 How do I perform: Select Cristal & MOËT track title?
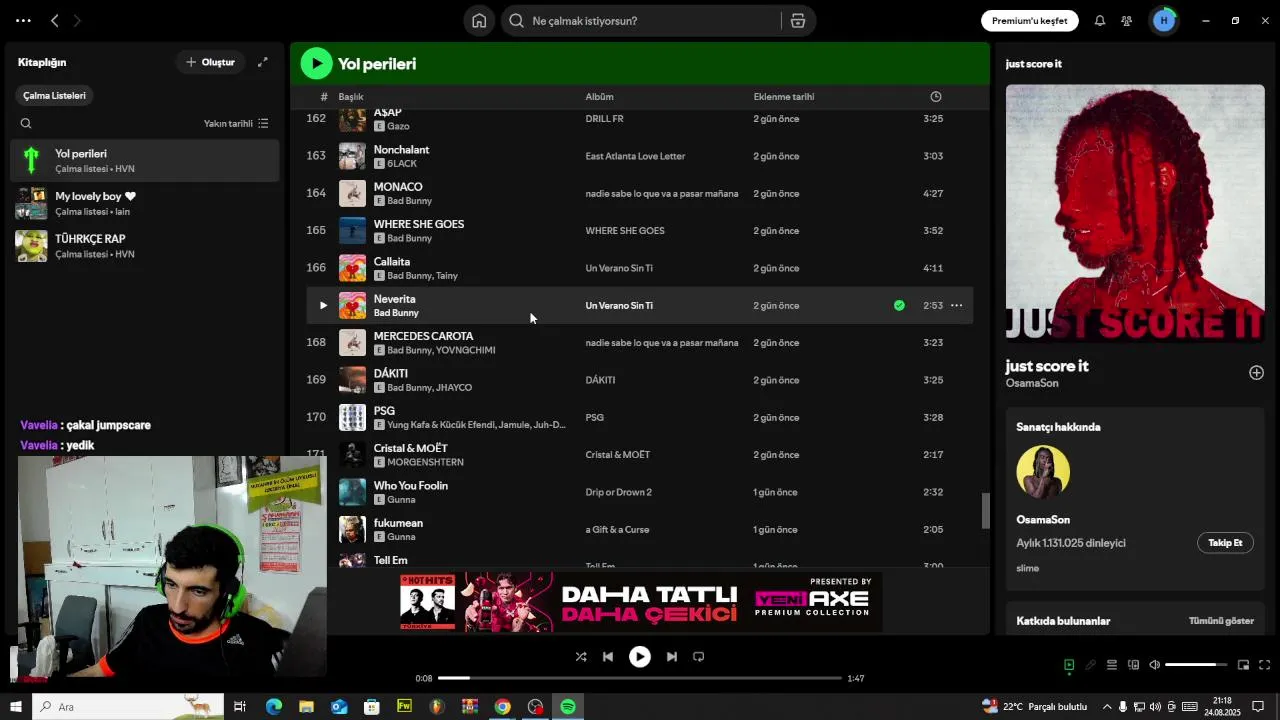(x=411, y=448)
